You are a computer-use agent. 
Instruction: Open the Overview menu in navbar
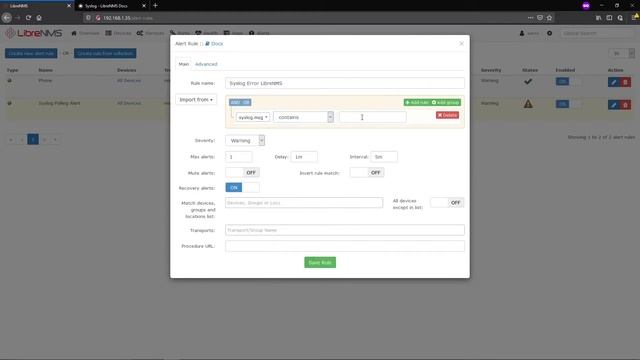pyautogui.click(x=85, y=33)
